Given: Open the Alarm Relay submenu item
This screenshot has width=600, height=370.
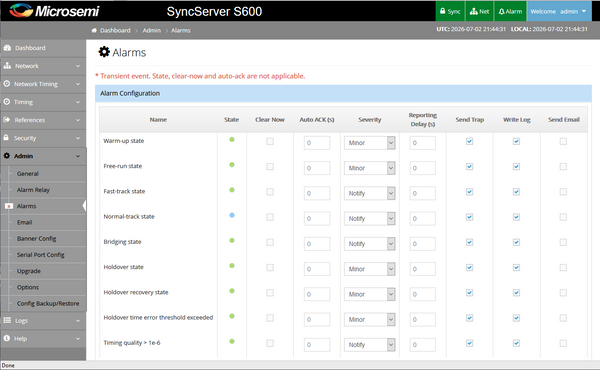Looking at the screenshot, I should [33, 190].
